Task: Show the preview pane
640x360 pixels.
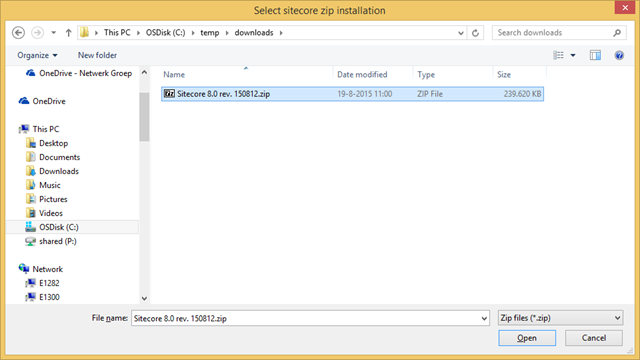Action: 595,55
